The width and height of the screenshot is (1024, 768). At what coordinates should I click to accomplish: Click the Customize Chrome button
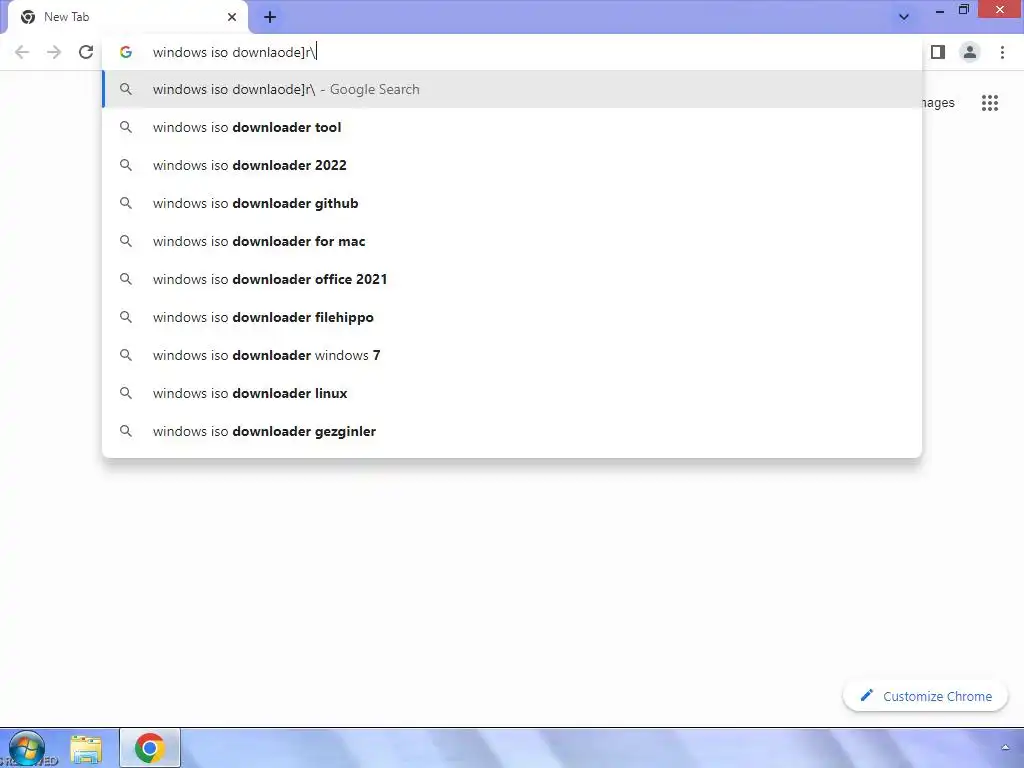tap(925, 696)
